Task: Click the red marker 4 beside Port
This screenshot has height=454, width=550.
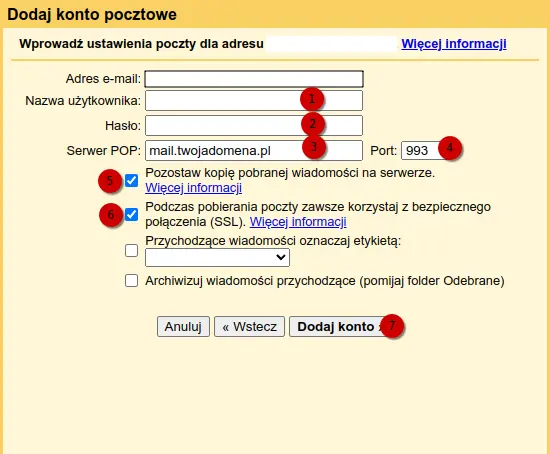Action: tap(450, 148)
